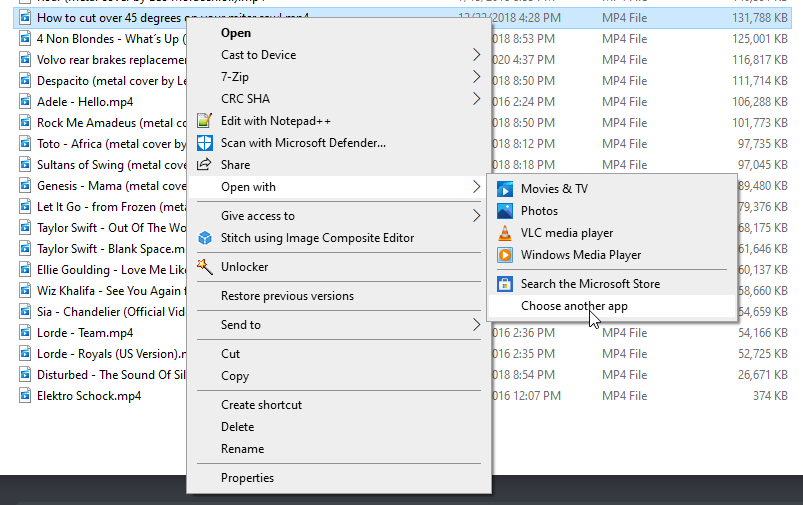The image size is (803, 505).
Task: Expand the Open with submenu arrow
Action: click(476, 187)
